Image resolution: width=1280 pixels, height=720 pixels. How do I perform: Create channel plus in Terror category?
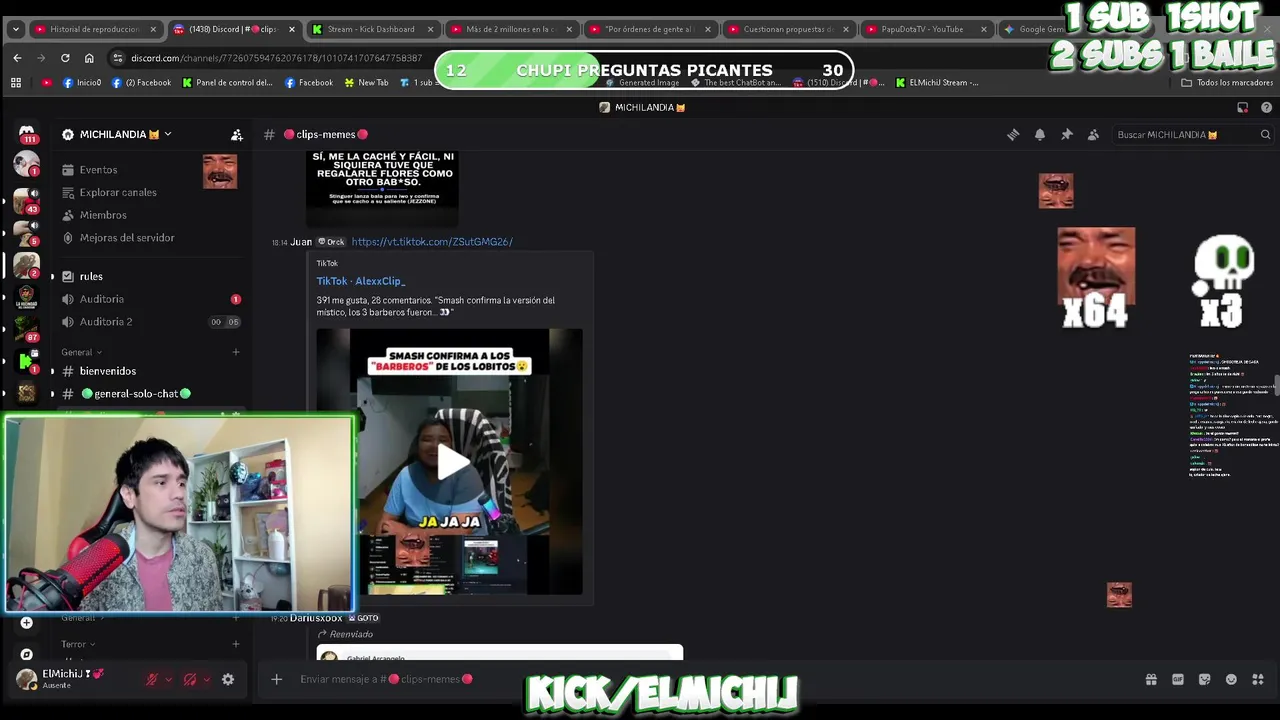tap(236, 644)
